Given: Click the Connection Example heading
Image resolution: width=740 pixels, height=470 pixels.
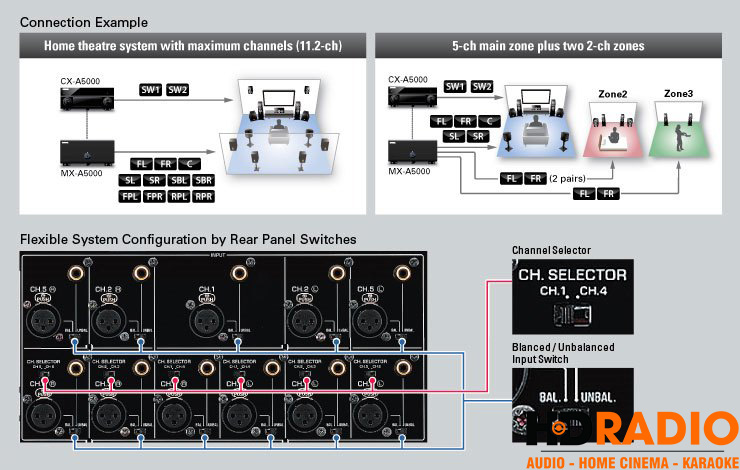Looking at the screenshot, I should (x=84, y=22).
